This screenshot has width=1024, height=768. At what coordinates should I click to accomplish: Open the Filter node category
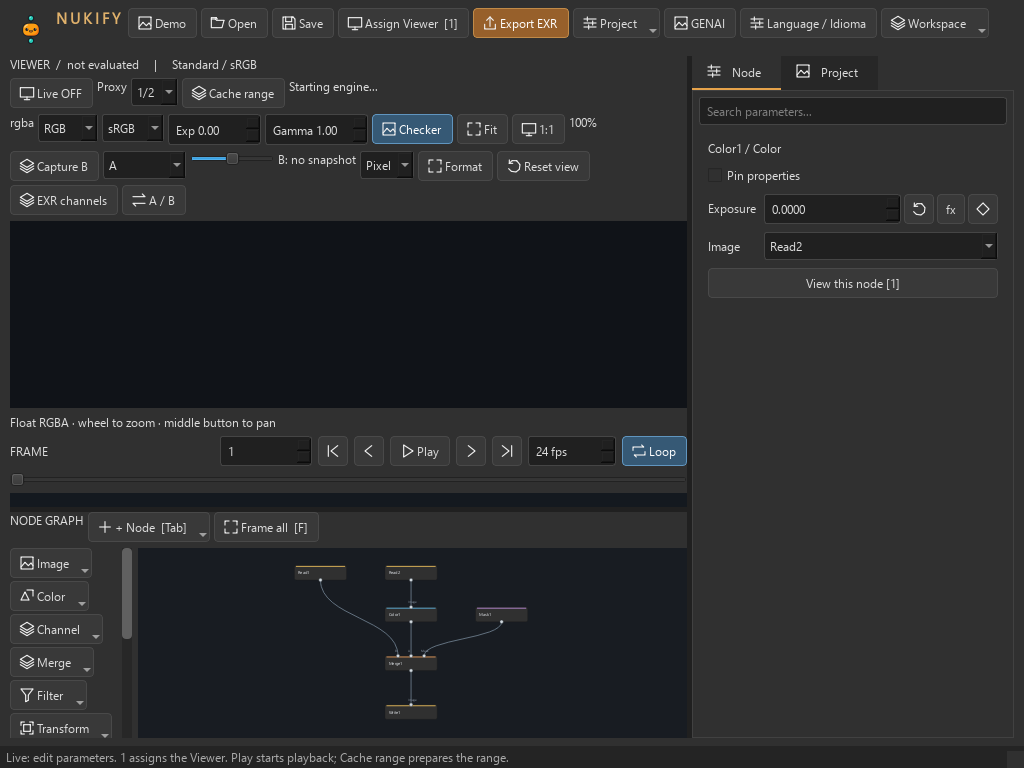point(48,695)
